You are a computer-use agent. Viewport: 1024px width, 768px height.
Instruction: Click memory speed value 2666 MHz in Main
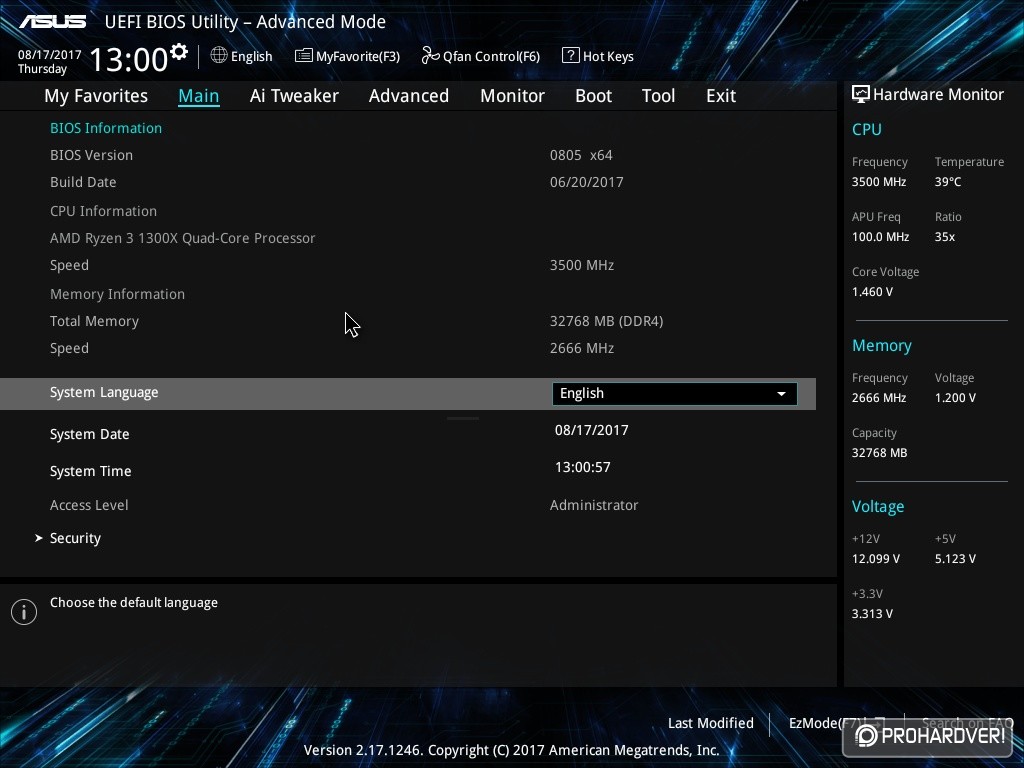click(x=582, y=348)
